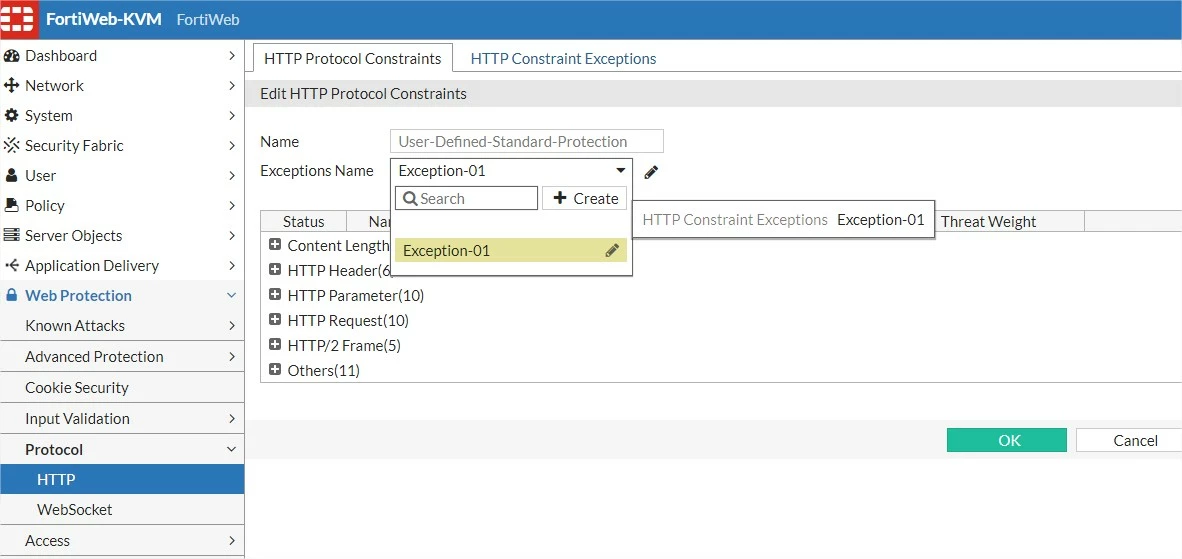The image size is (1182, 559).
Task: Expand the Others(11) group
Action: (x=275, y=370)
